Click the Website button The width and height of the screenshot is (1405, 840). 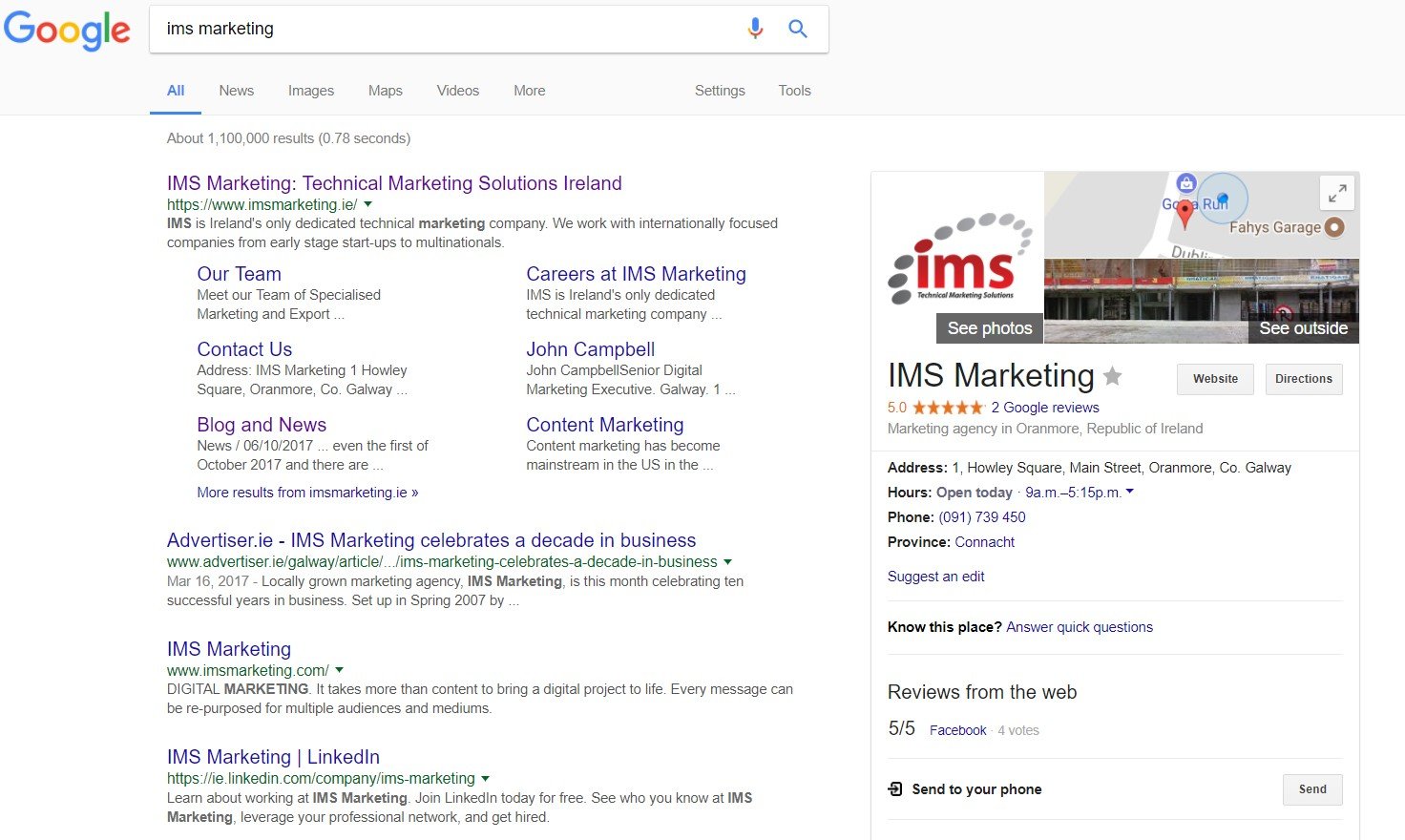[1215, 379]
